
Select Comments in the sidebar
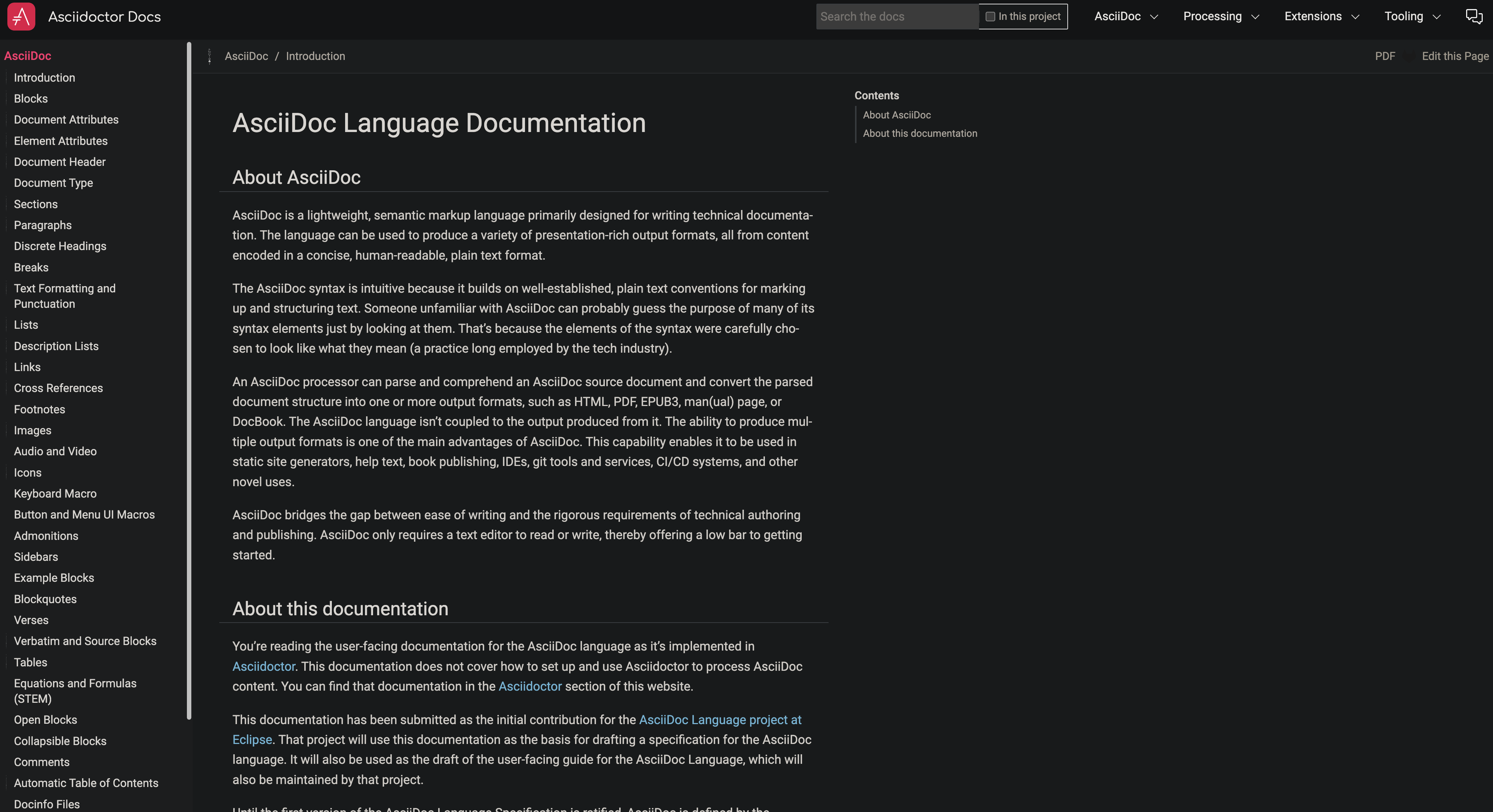coord(42,762)
